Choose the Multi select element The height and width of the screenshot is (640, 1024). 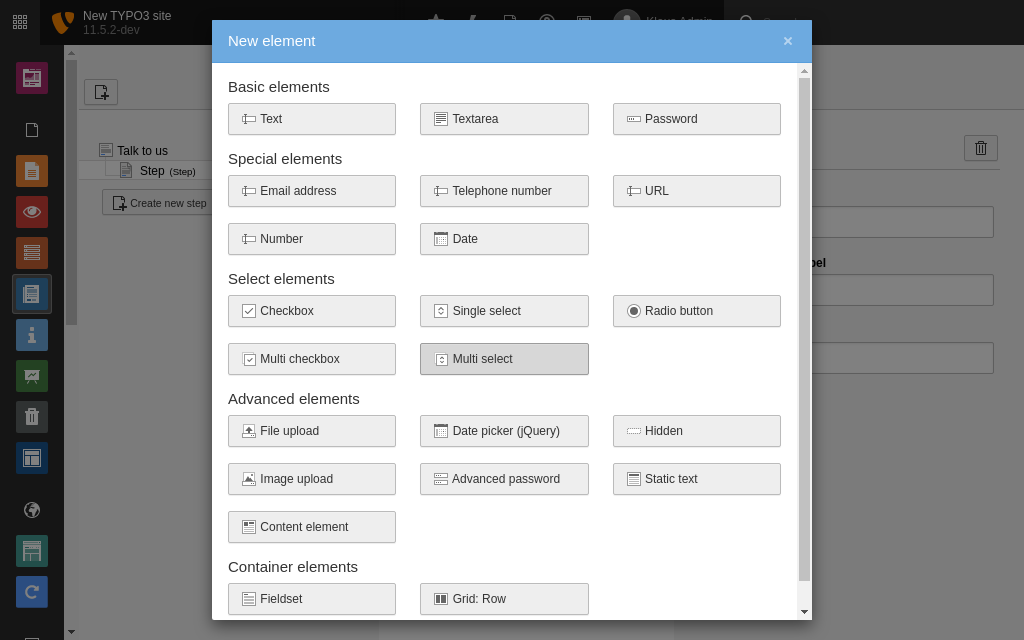point(504,359)
